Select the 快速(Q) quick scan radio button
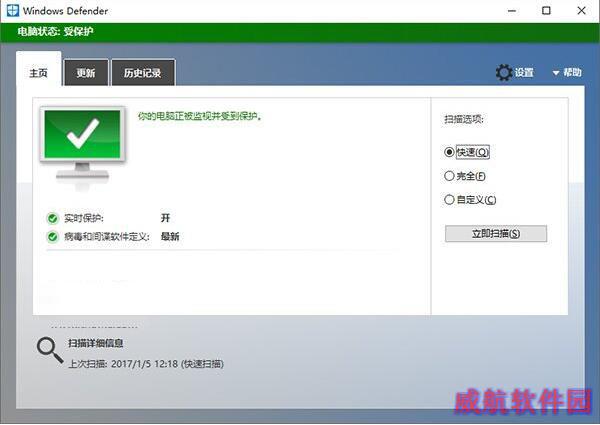Viewport: 600px width, 425px height. 449,152
